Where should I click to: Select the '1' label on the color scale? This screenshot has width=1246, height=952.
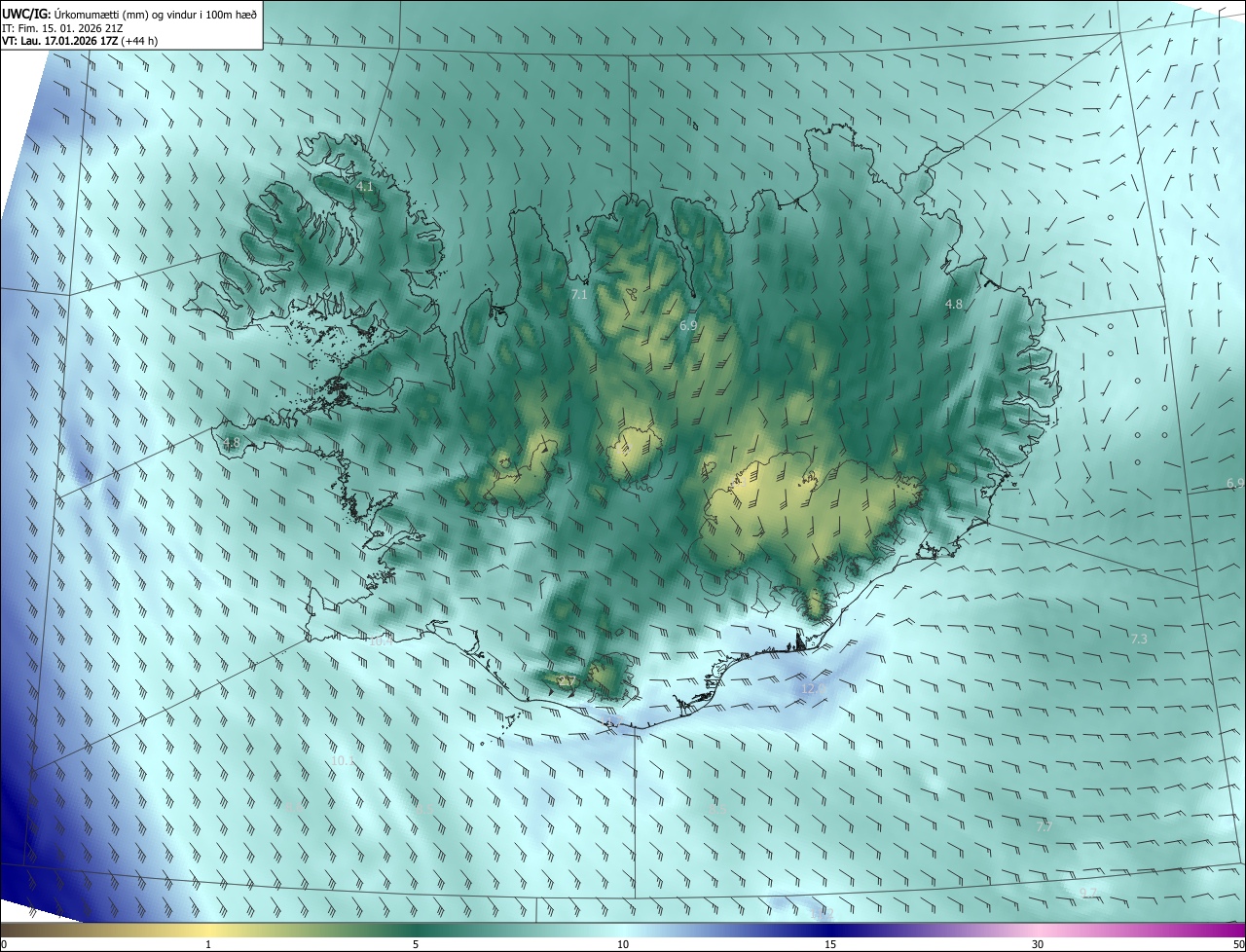pyautogui.click(x=208, y=944)
